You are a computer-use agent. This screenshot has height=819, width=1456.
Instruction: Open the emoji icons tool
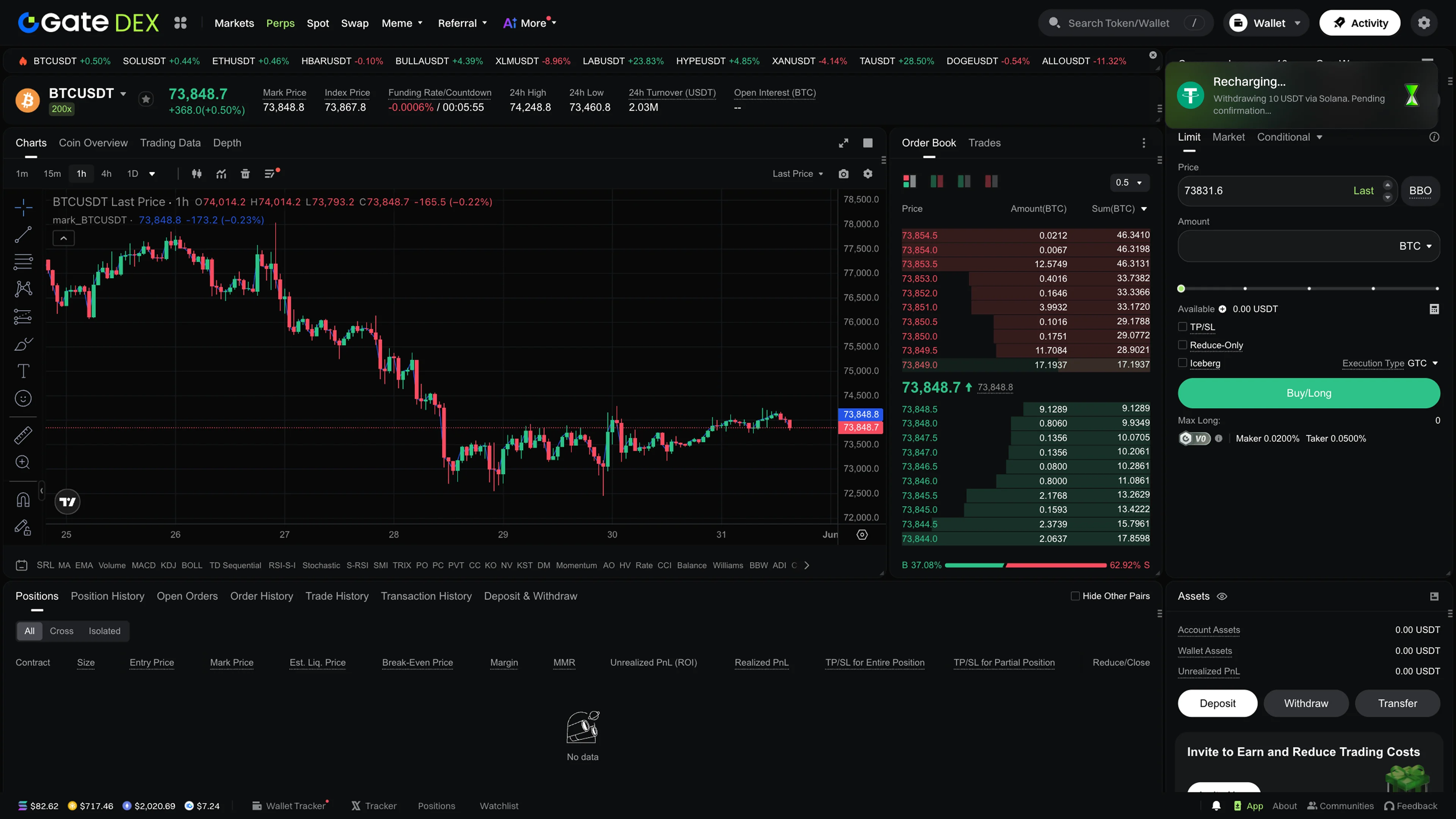[23, 399]
